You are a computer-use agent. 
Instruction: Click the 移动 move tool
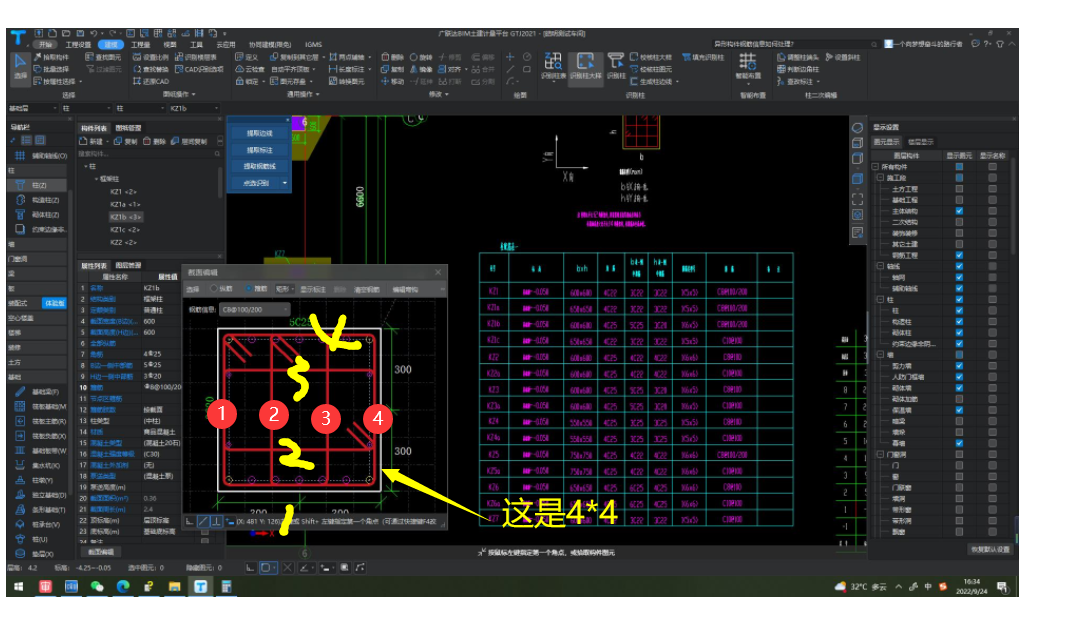click(393, 81)
